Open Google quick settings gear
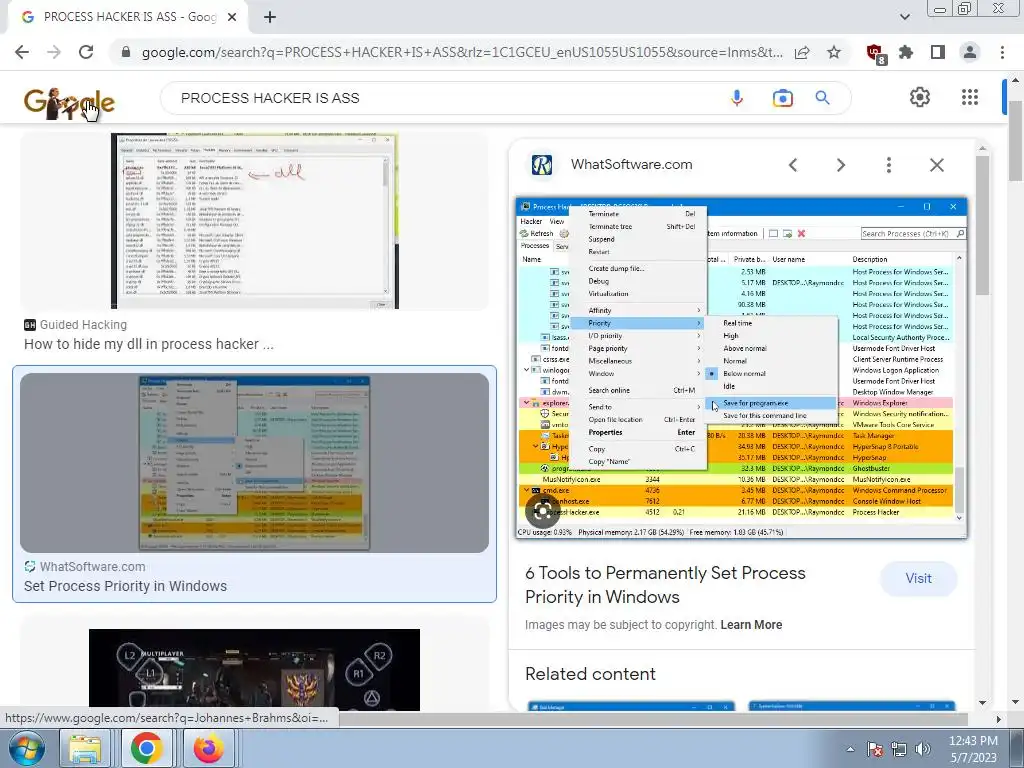1024x768 pixels. [x=920, y=97]
